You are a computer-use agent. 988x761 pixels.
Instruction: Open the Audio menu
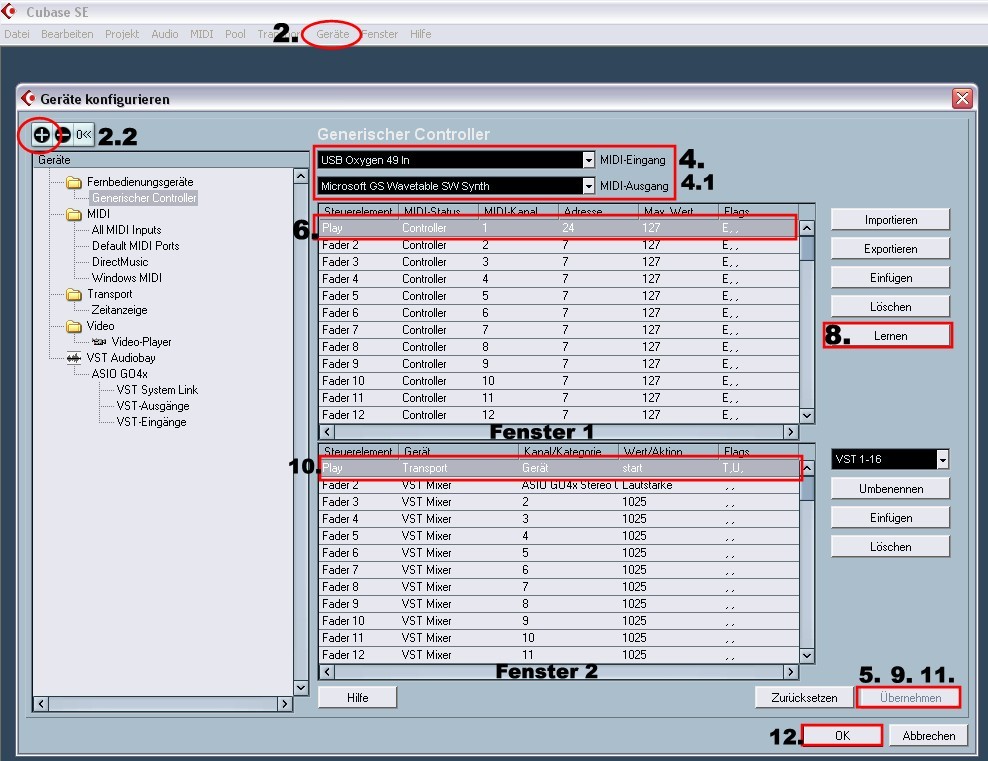164,34
